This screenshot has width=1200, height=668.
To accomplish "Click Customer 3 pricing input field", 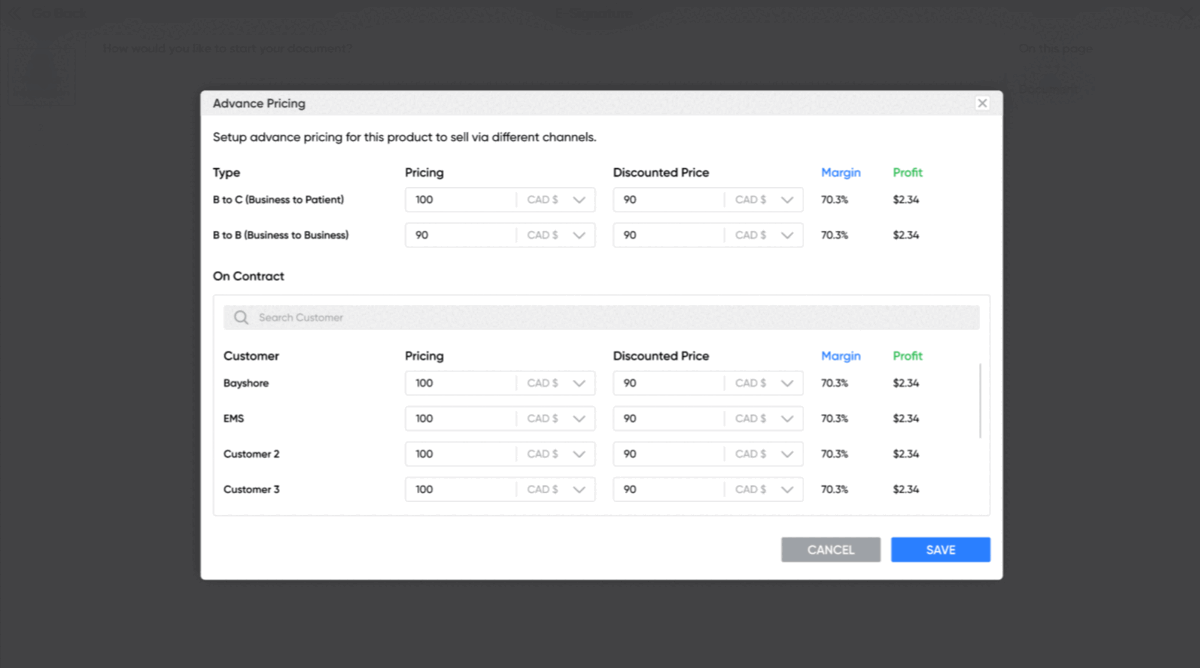I will click(x=460, y=489).
